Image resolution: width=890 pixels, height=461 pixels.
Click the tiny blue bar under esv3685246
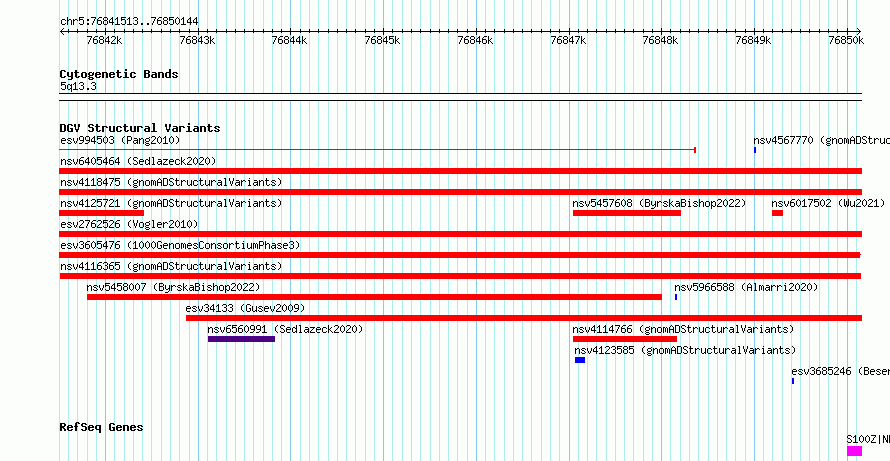click(x=793, y=381)
